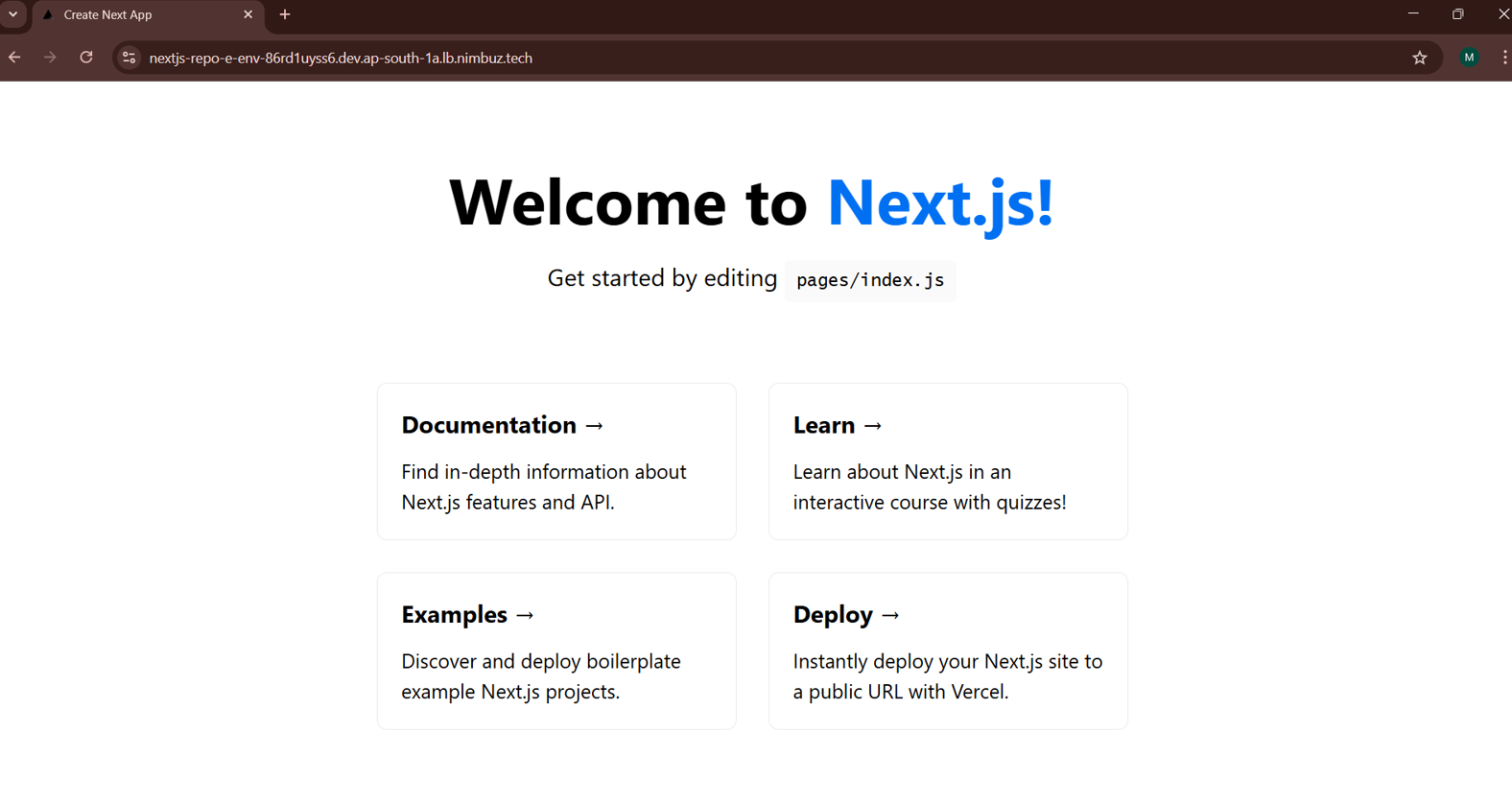Restore down the browser window
The image size is (1512, 804).
click(x=1457, y=14)
